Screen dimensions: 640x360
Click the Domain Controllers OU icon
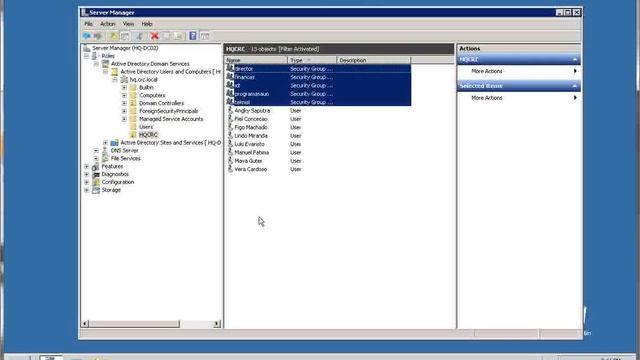[x=133, y=103]
